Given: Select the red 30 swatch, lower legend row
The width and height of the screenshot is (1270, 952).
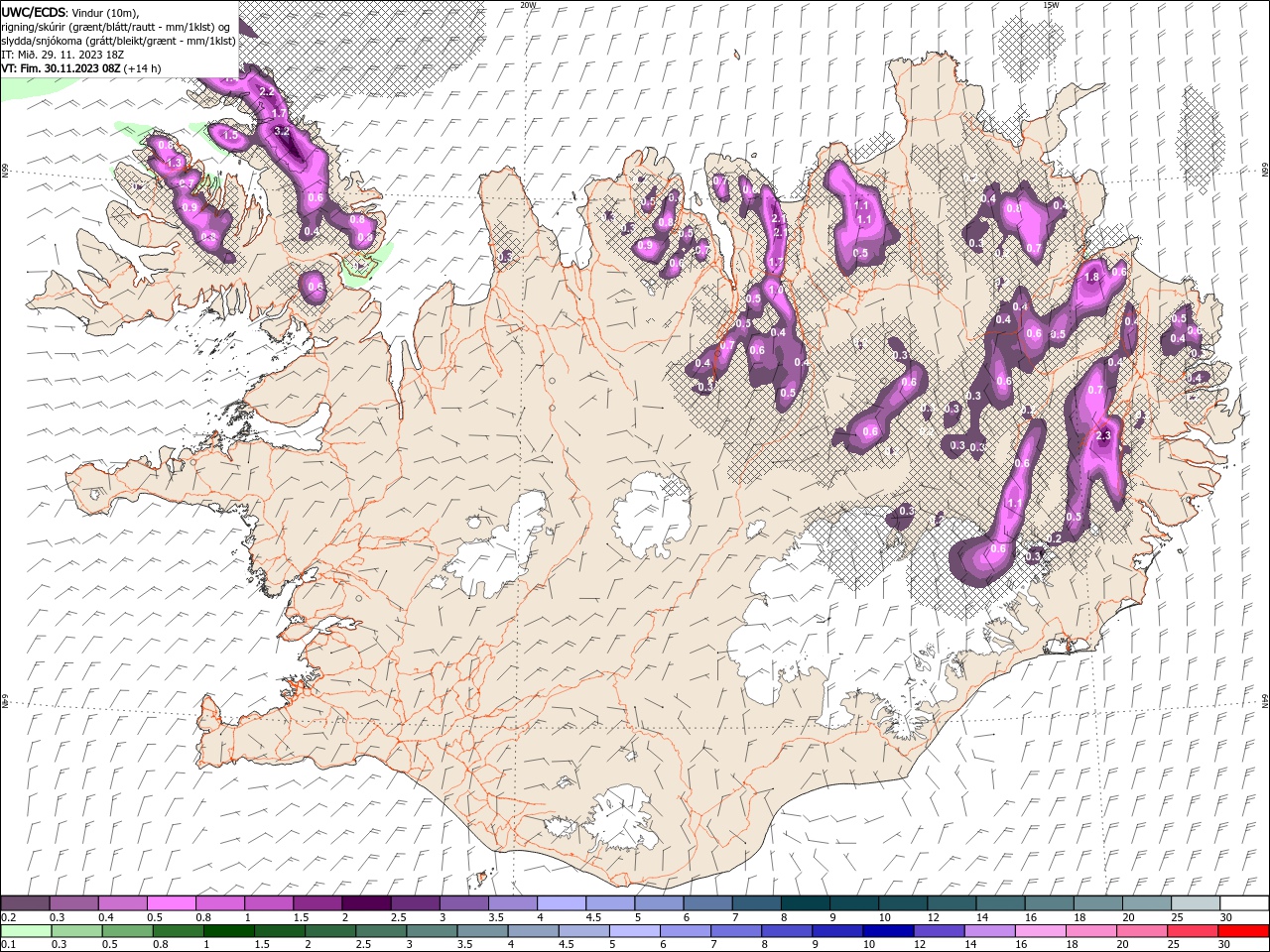Looking at the screenshot, I should pyautogui.click(x=1244, y=931).
